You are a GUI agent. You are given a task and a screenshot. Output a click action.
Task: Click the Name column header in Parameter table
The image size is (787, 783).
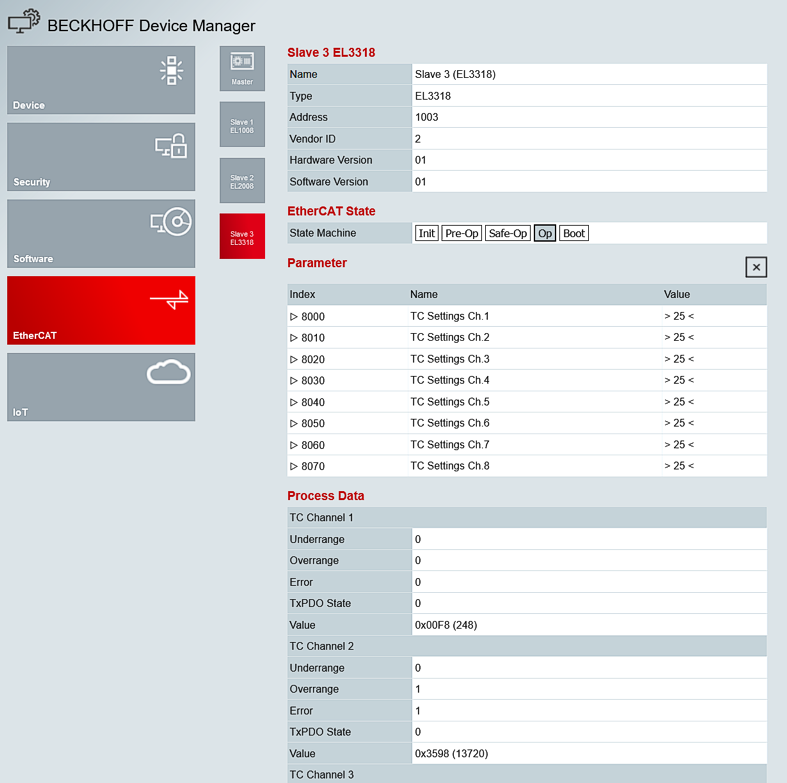click(x=424, y=295)
